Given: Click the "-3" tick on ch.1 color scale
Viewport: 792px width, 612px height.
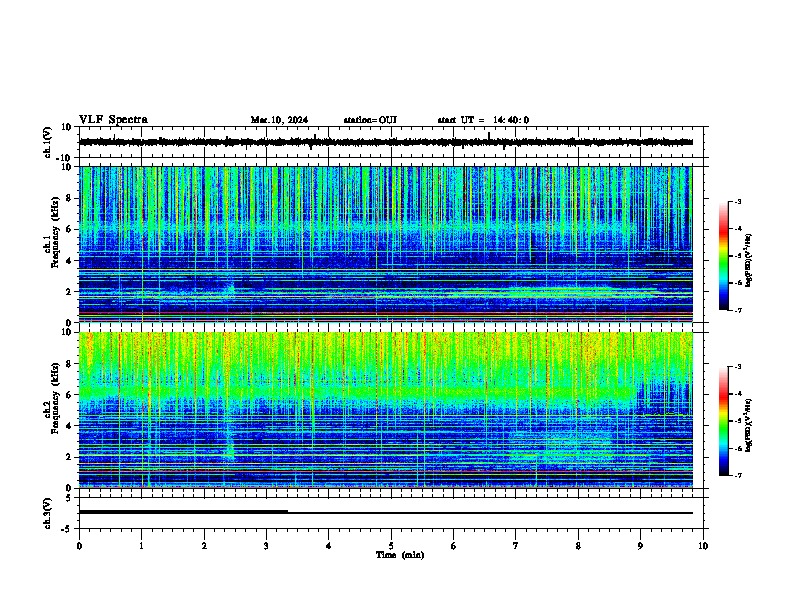Looking at the screenshot, I should (x=738, y=201).
